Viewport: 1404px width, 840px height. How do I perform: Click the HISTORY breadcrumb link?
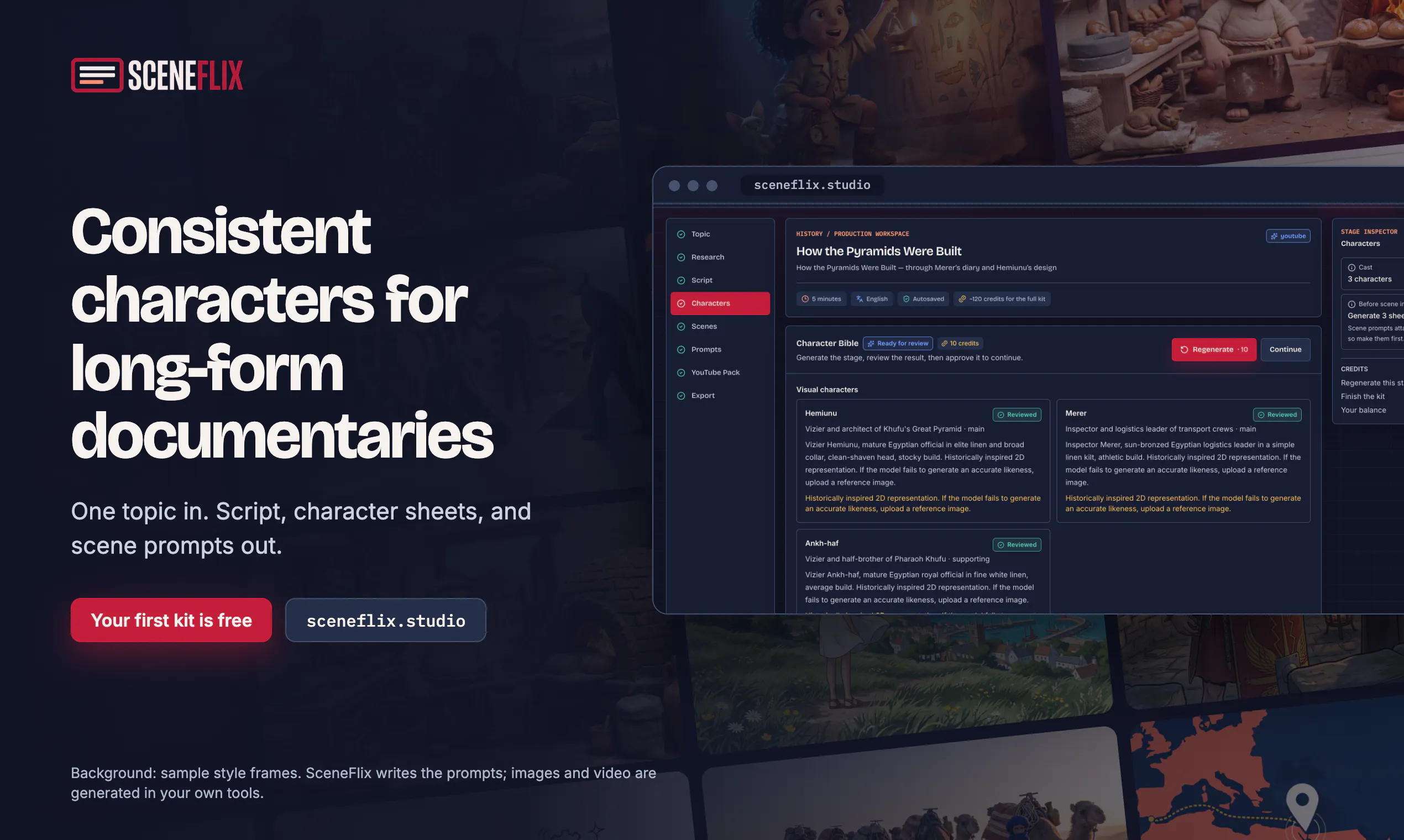coord(809,234)
